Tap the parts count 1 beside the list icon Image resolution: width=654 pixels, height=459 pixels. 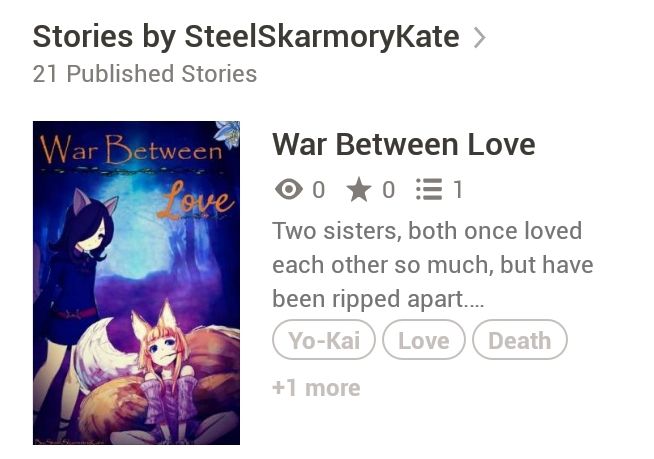pyautogui.click(x=458, y=189)
